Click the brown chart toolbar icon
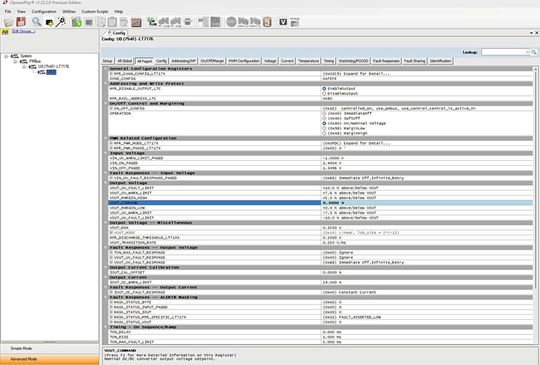The height and width of the screenshot is (365, 540). (x=136, y=22)
